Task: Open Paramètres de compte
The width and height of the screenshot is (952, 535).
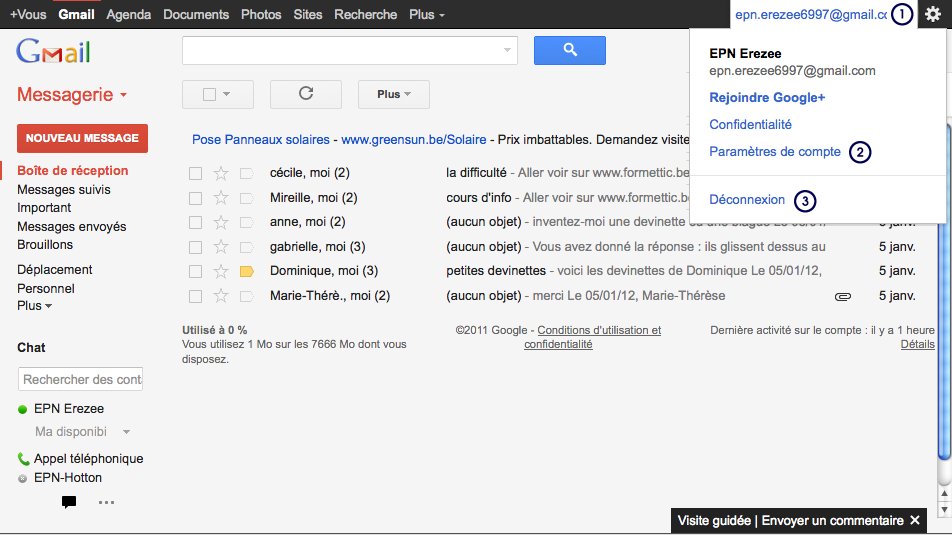Action: click(x=775, y=152)
